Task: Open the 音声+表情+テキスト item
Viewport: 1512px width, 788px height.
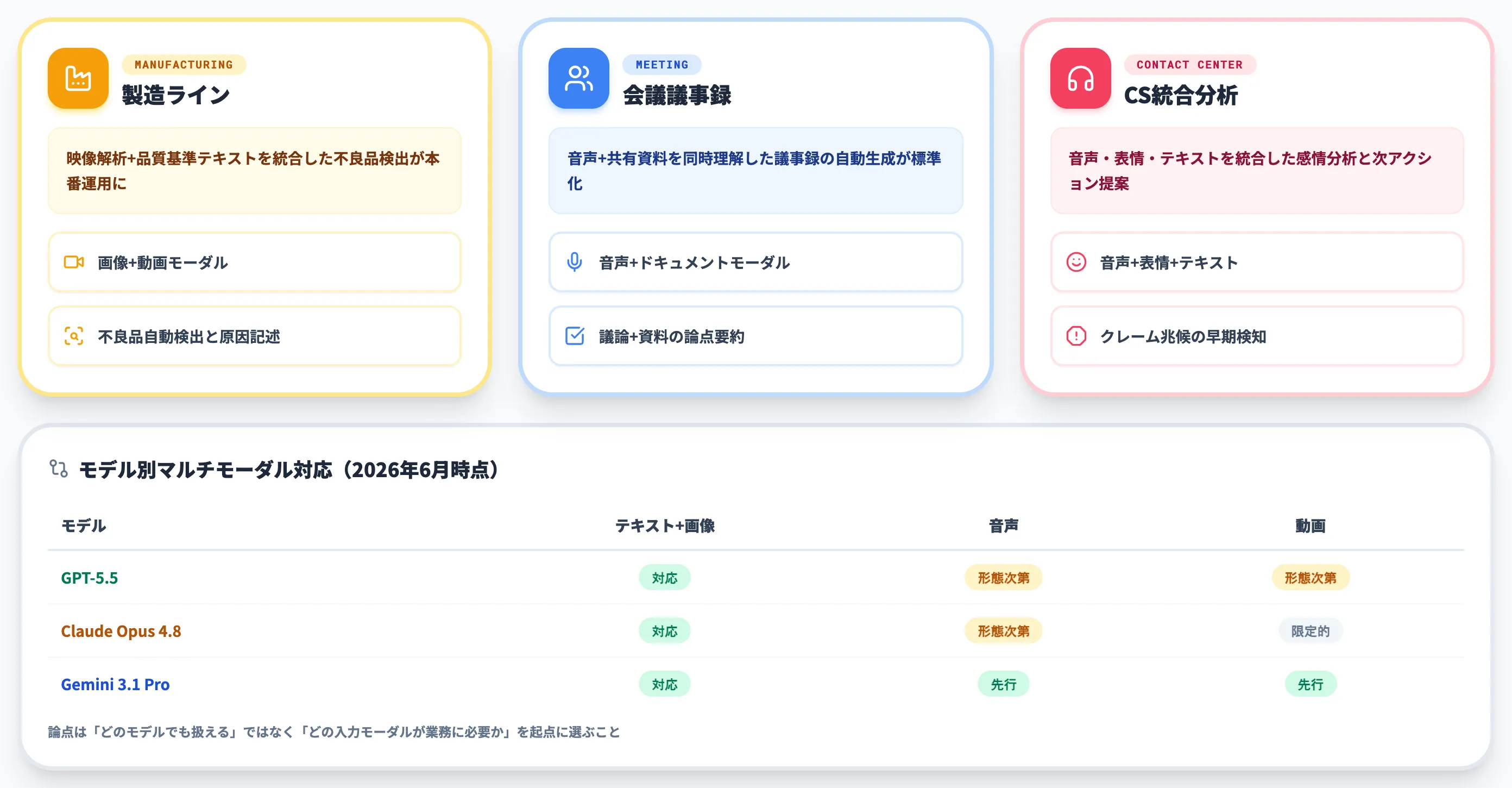Action: click(1257, 262)
